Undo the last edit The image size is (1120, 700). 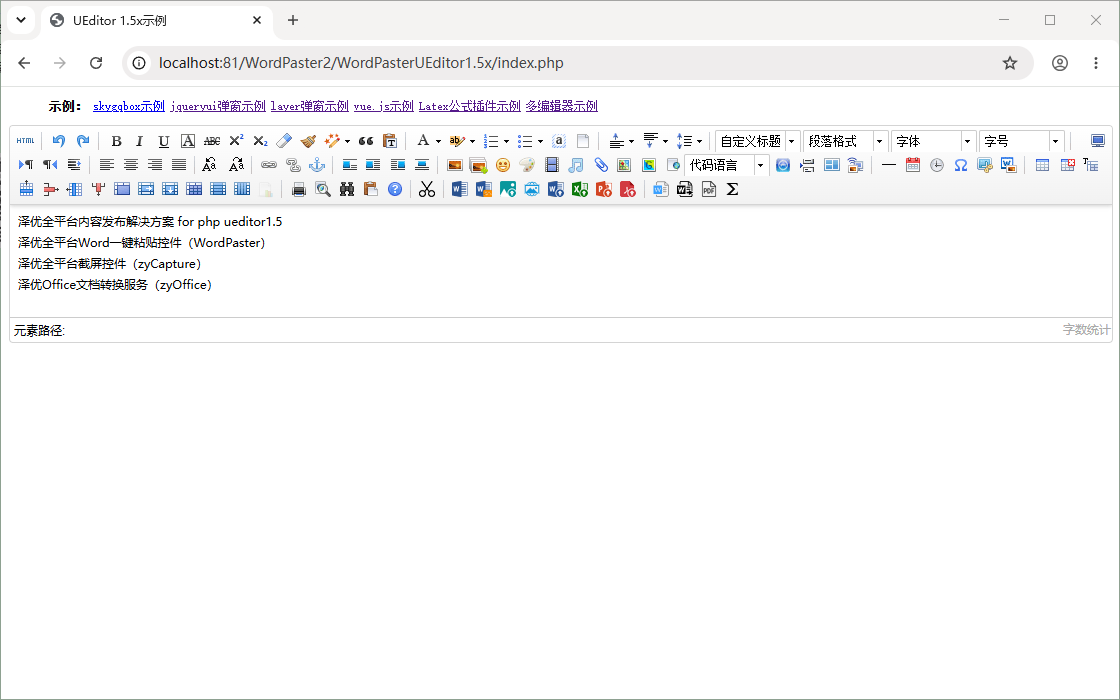[59, 141]
